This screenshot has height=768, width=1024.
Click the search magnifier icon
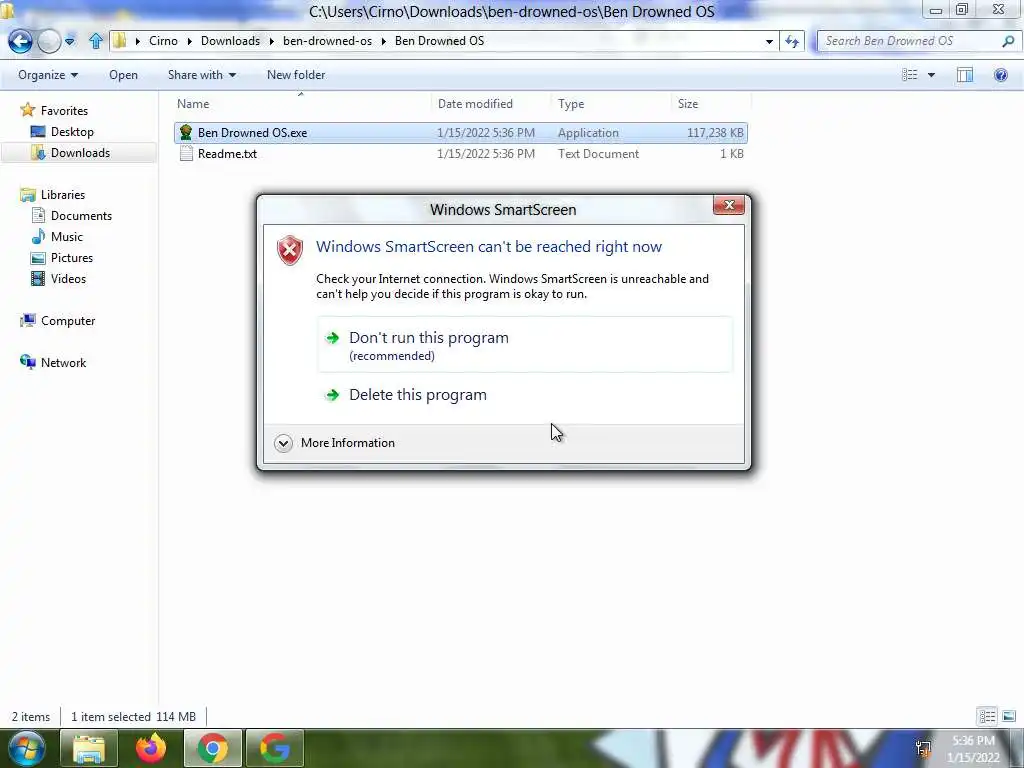coord(1008,40)
